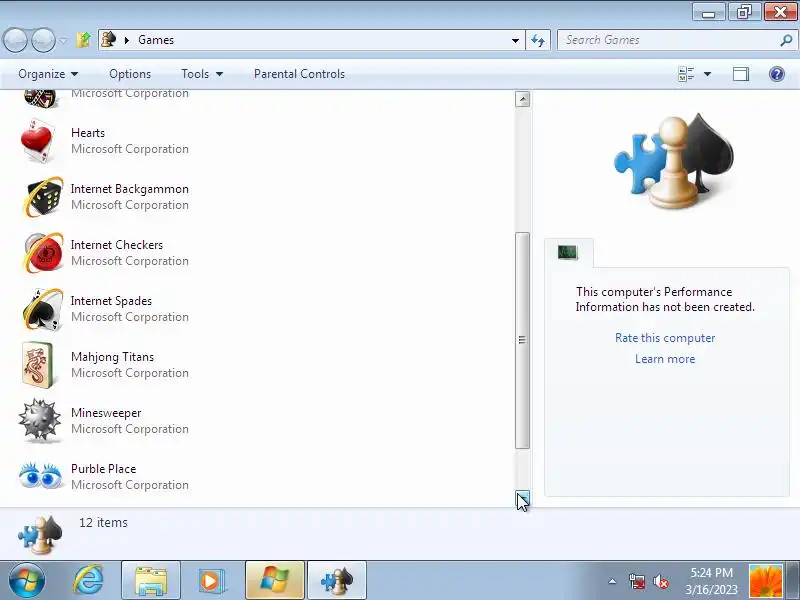Click the Rate this computer link
The width and height of the screenshot is (800, 600).
click(x=665, y=338)
